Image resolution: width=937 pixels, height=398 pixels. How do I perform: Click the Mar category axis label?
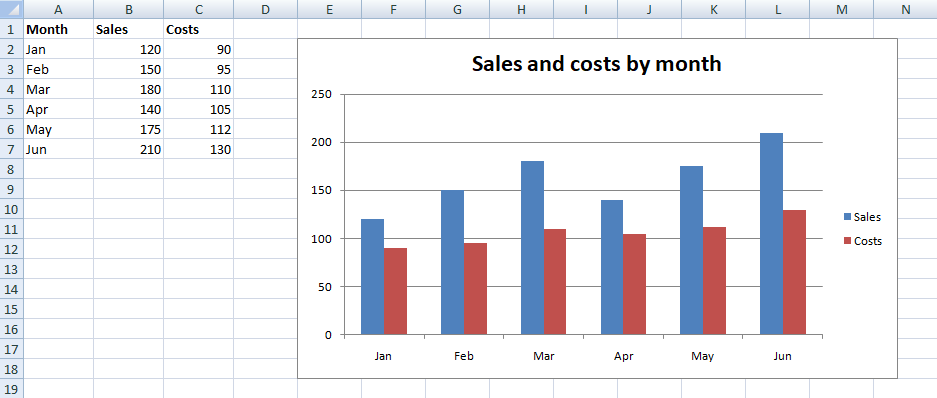tap(543, 356)
